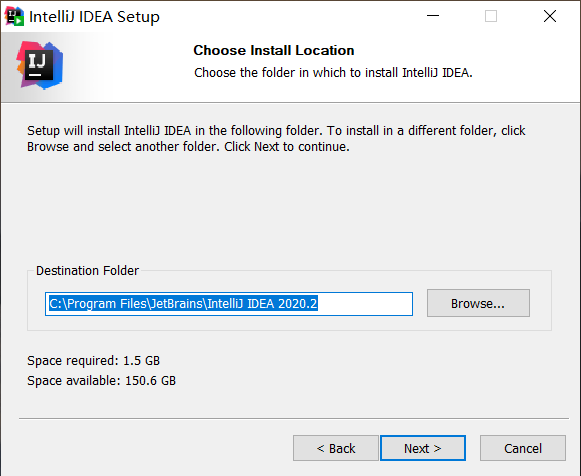Close the setup window with X
Viewport: 581px width, 476px height.
pyautogui.click(x=550, y=16)
